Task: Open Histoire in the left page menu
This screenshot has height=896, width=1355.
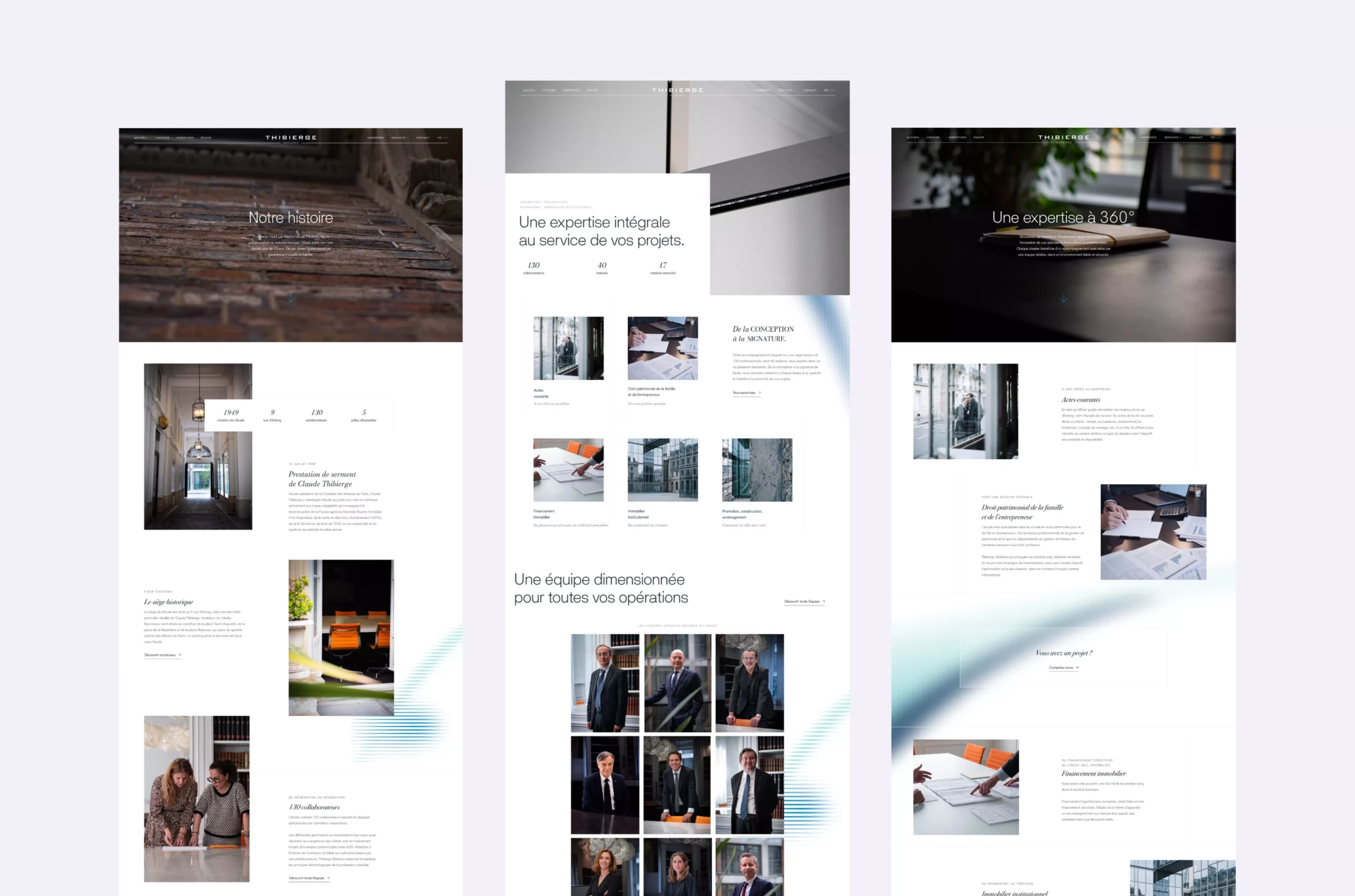Action: (x=163, y=137)
